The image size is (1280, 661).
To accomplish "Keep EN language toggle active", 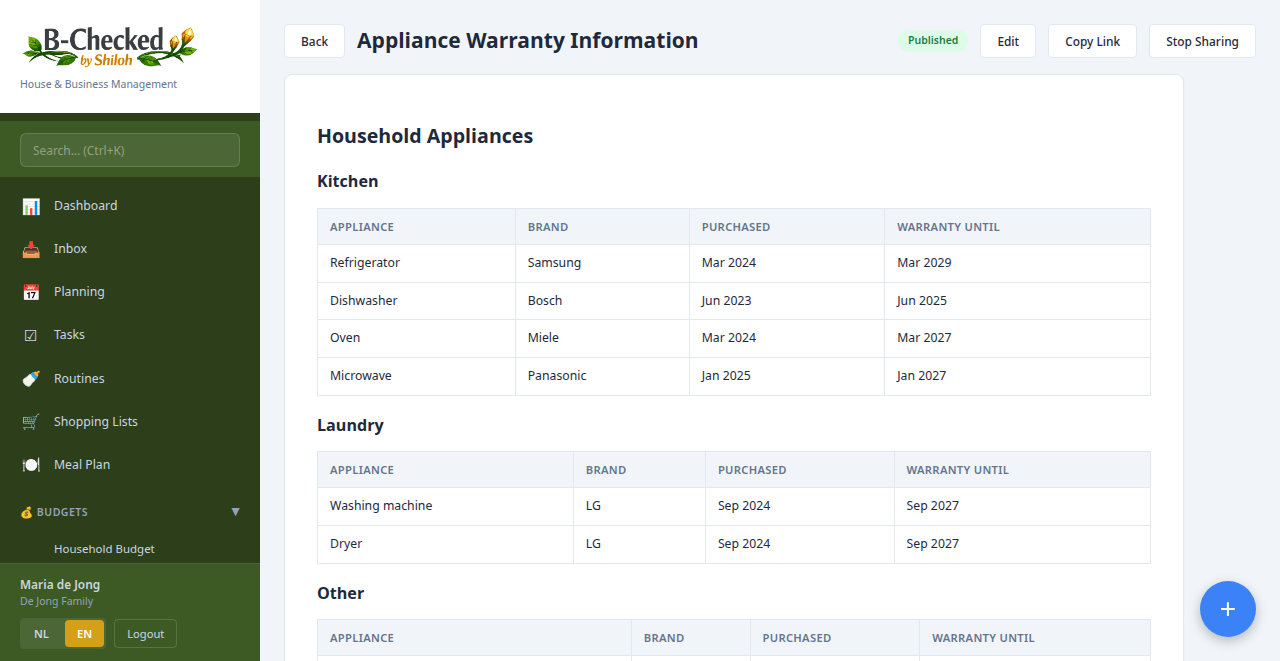I will coord(84,633).
